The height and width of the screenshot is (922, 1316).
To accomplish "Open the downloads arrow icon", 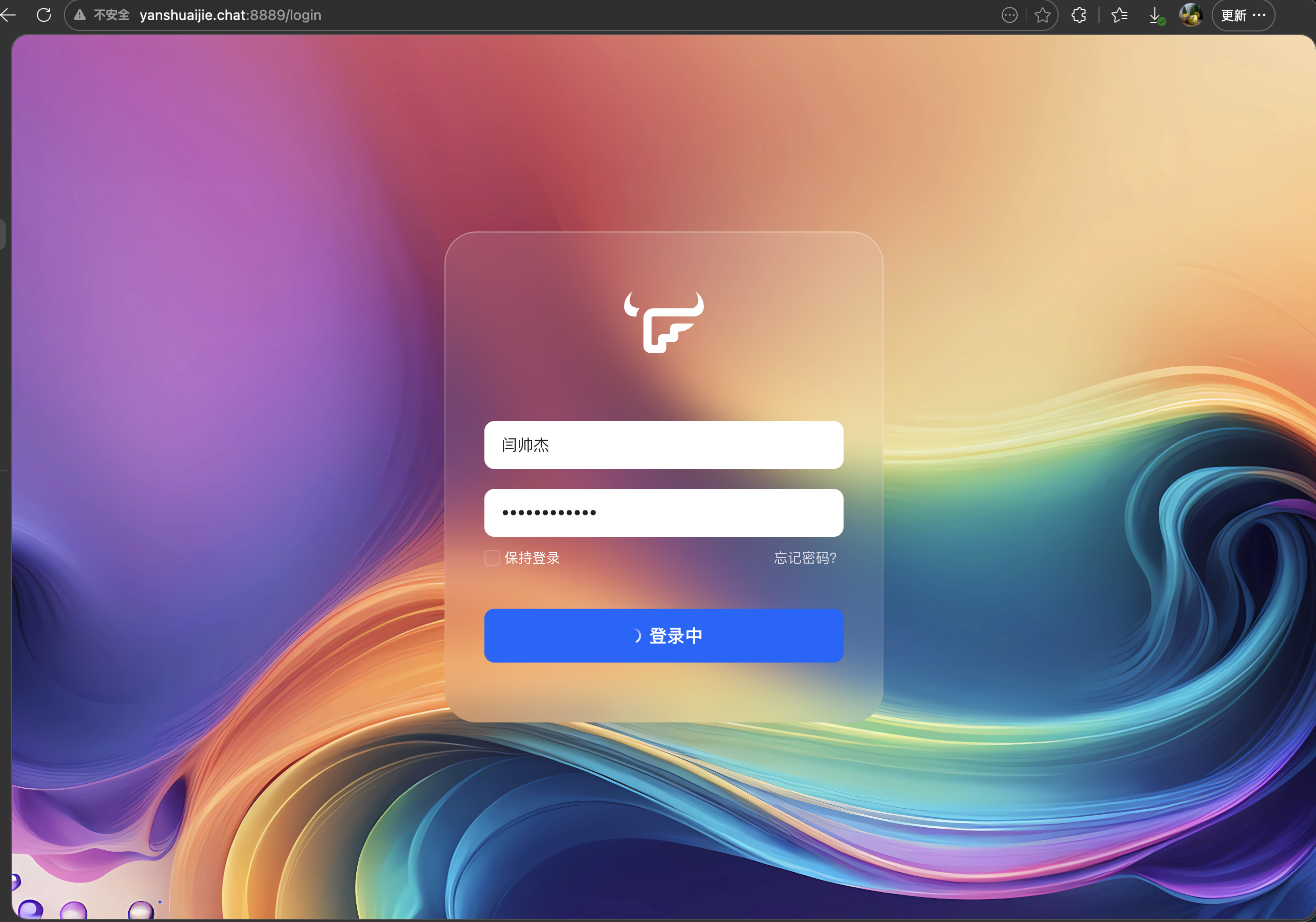I will [1155, 15].
